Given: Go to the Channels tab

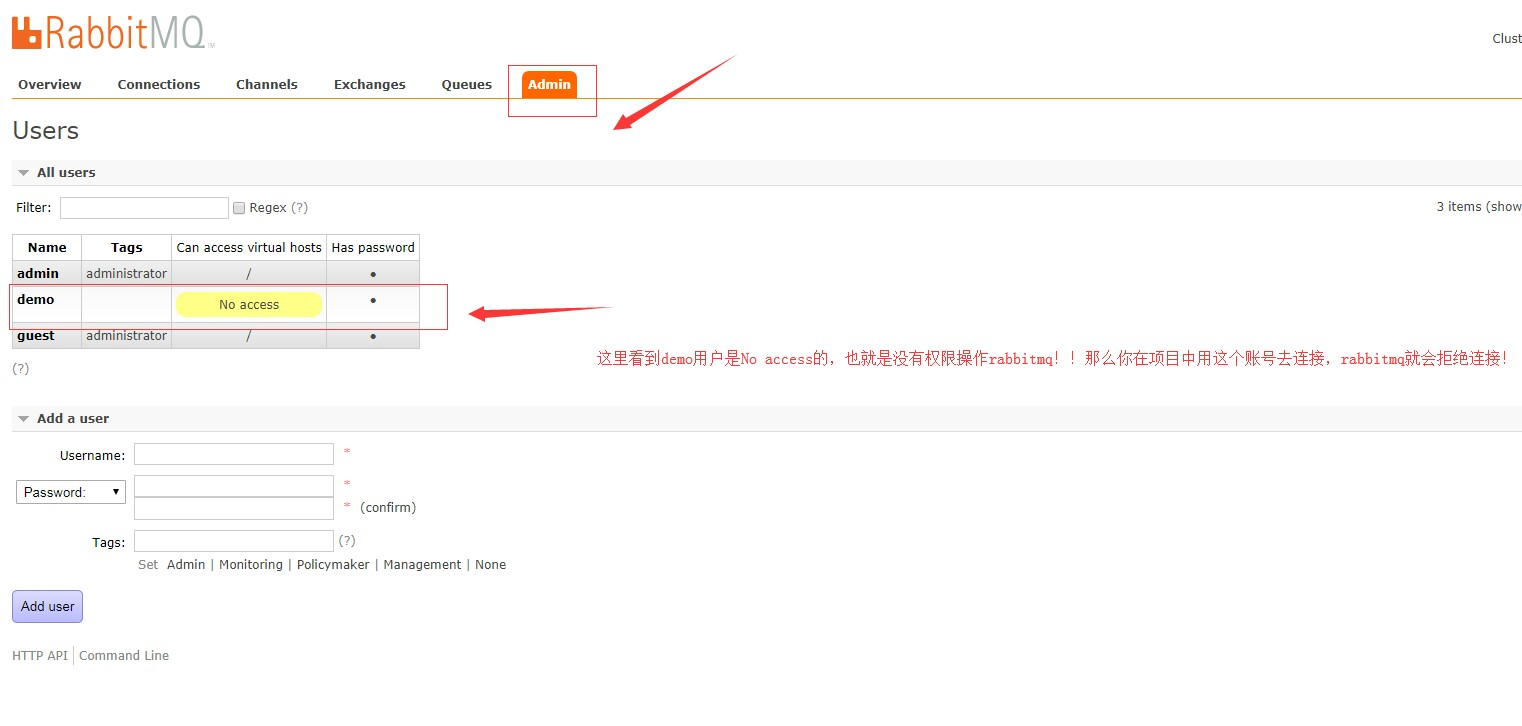Looking at the screenshot, I should click(267, 84).
